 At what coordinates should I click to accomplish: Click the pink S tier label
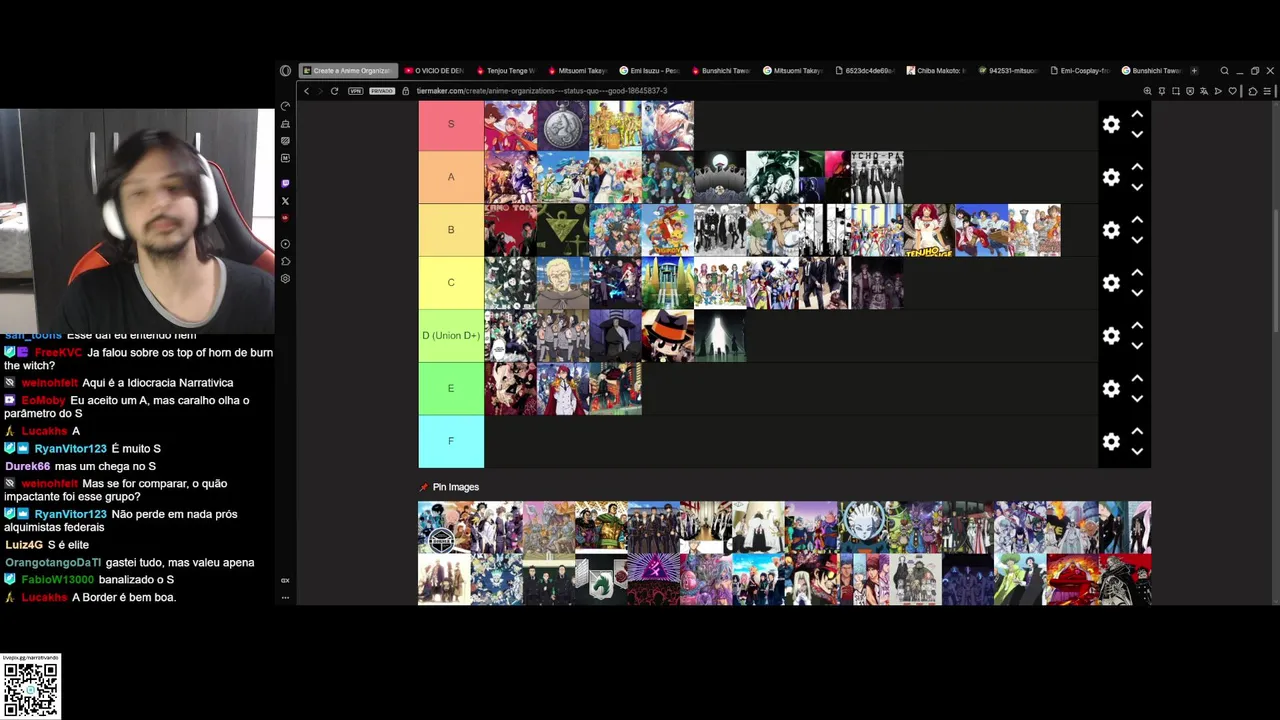click(451, 124)
